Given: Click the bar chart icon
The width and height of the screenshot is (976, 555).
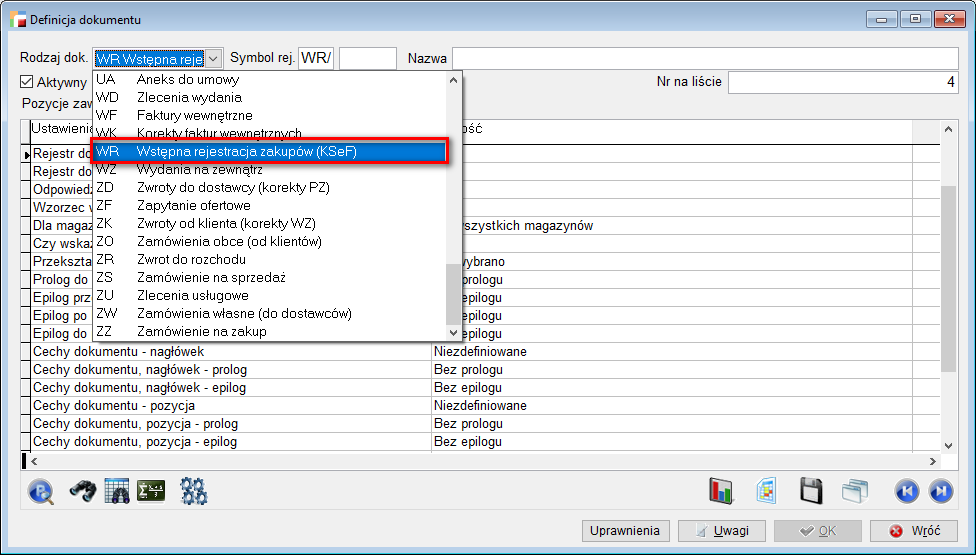Looking at the screenshot, I should (721, 490).
